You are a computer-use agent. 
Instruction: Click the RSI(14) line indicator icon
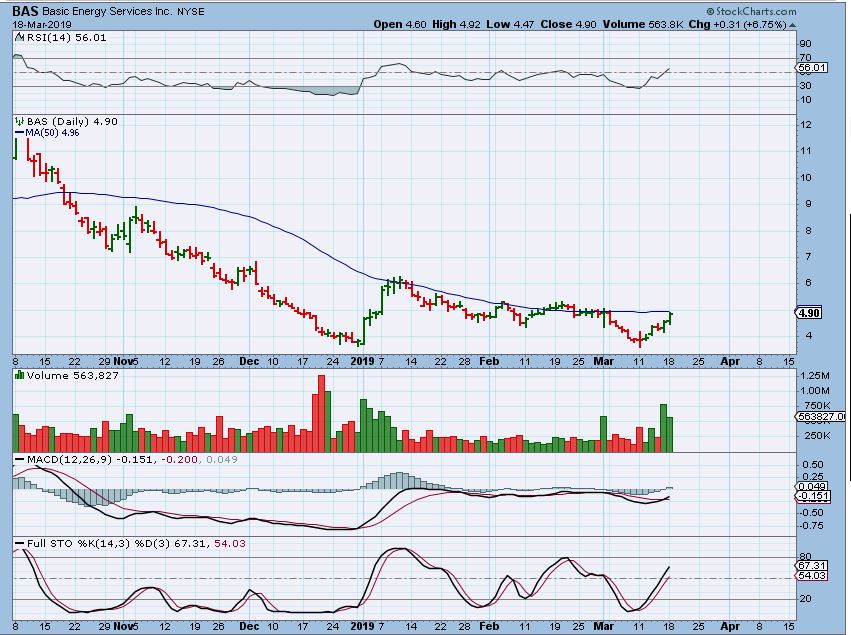19,37
